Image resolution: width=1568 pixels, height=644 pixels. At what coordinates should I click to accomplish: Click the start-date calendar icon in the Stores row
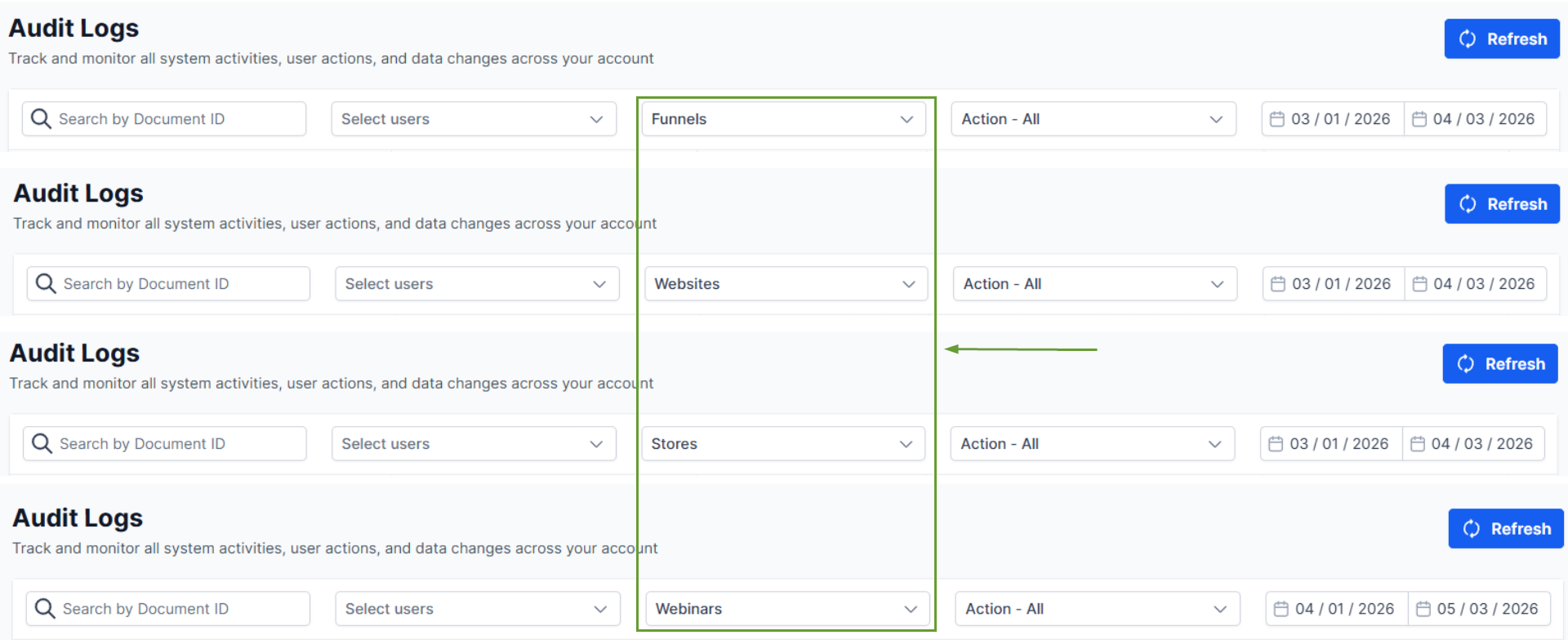pos(1276,444)
